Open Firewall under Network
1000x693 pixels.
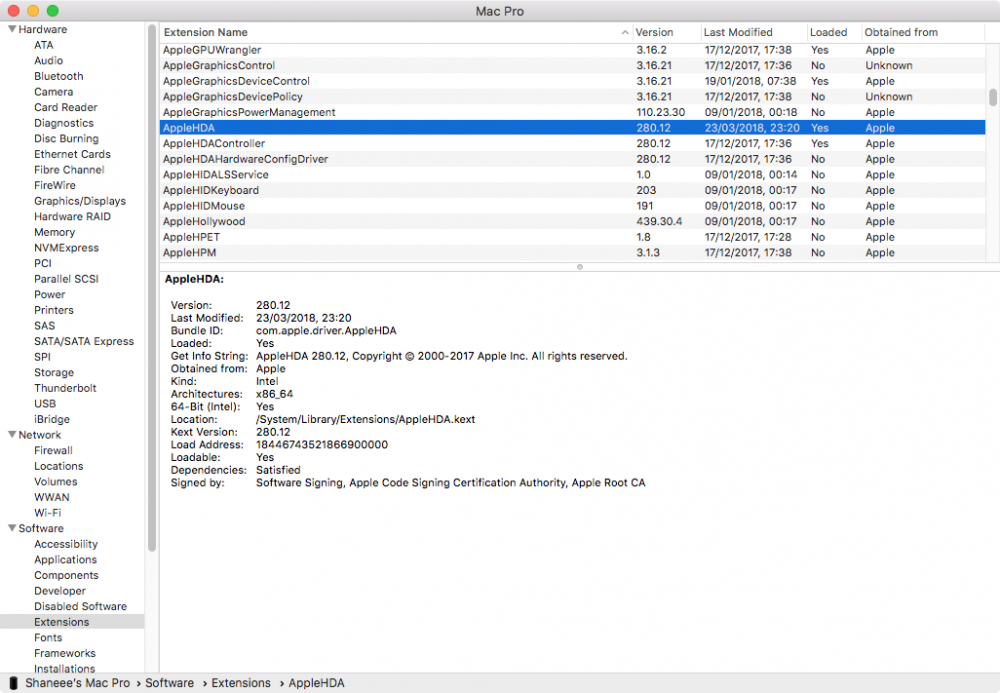[x=53, y=451]
